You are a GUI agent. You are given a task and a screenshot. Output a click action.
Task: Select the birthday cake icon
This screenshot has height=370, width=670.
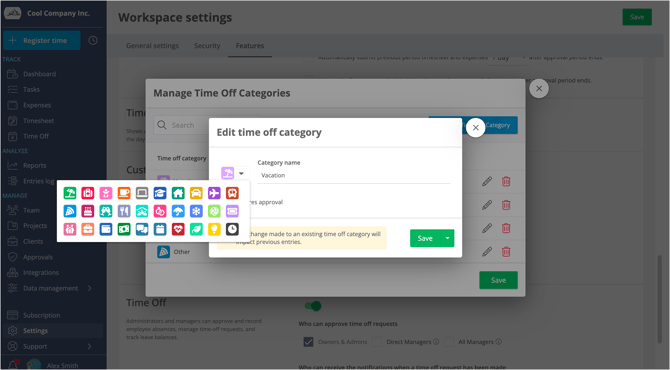[x=88, y=211]
